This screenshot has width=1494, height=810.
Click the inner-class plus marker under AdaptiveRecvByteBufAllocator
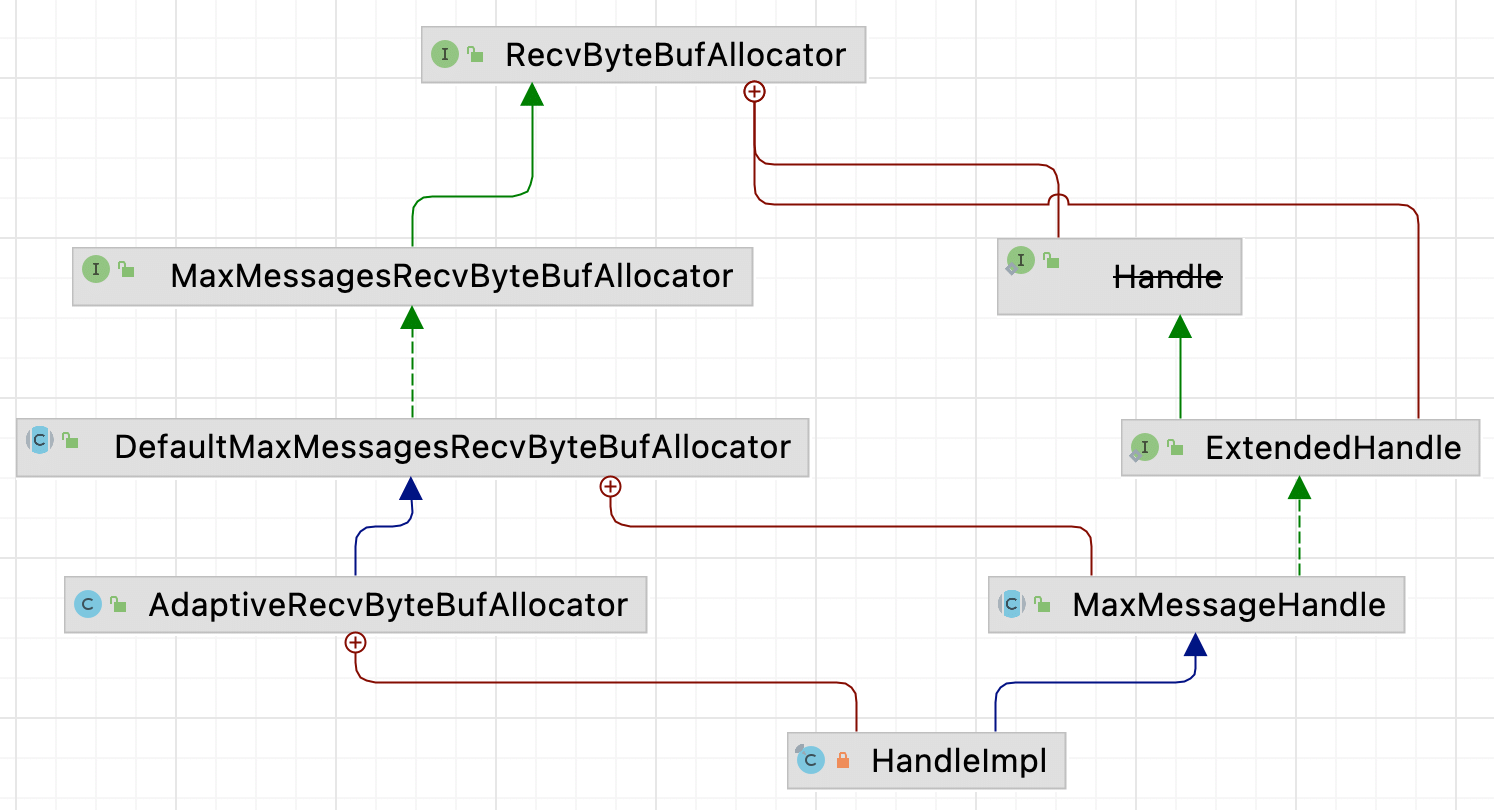coord(354,642)
